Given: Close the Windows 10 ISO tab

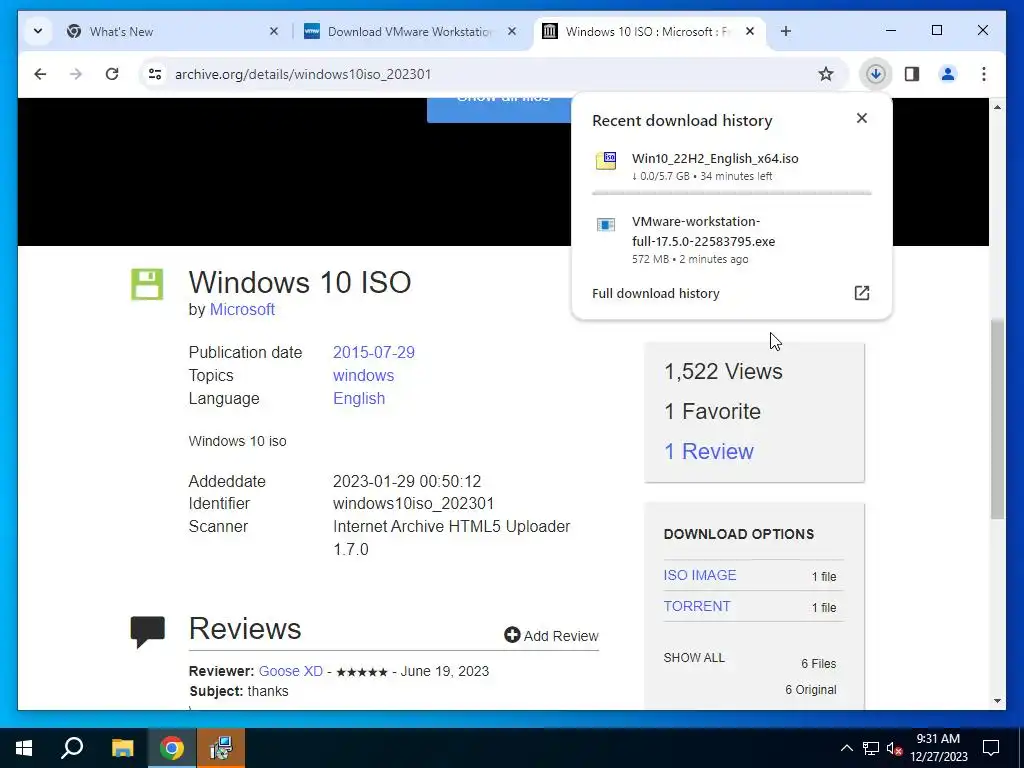Looking at the screenshot, I should 750,31.
